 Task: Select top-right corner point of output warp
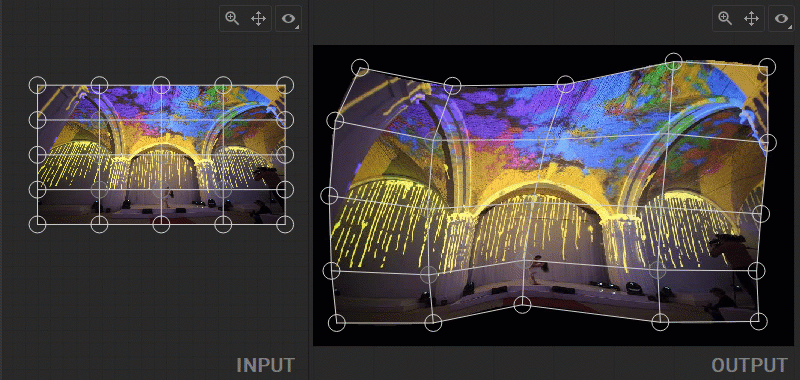767,67
